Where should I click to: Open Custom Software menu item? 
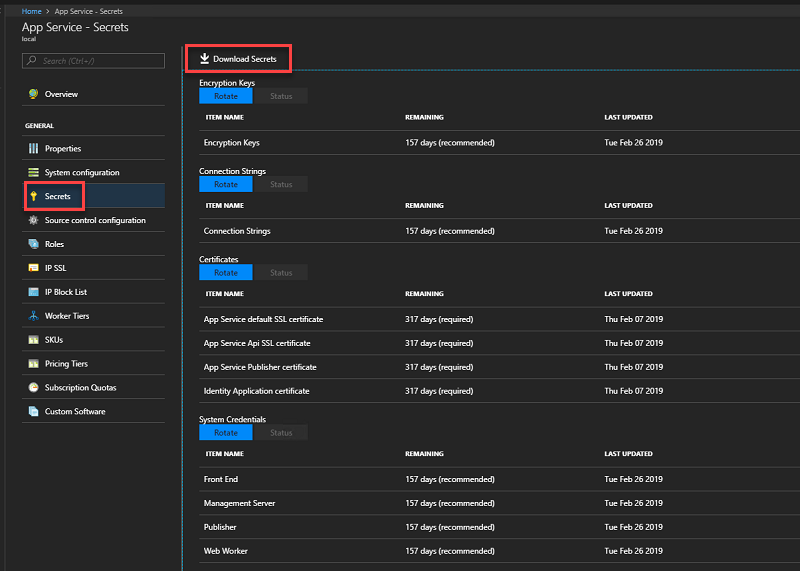tap(74, 411)
